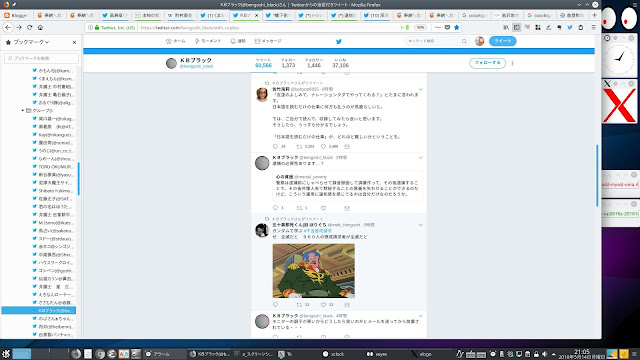Open the dropdown chevron on the first retweeted tweet
The image size is (640, 360).
point(420,89)
